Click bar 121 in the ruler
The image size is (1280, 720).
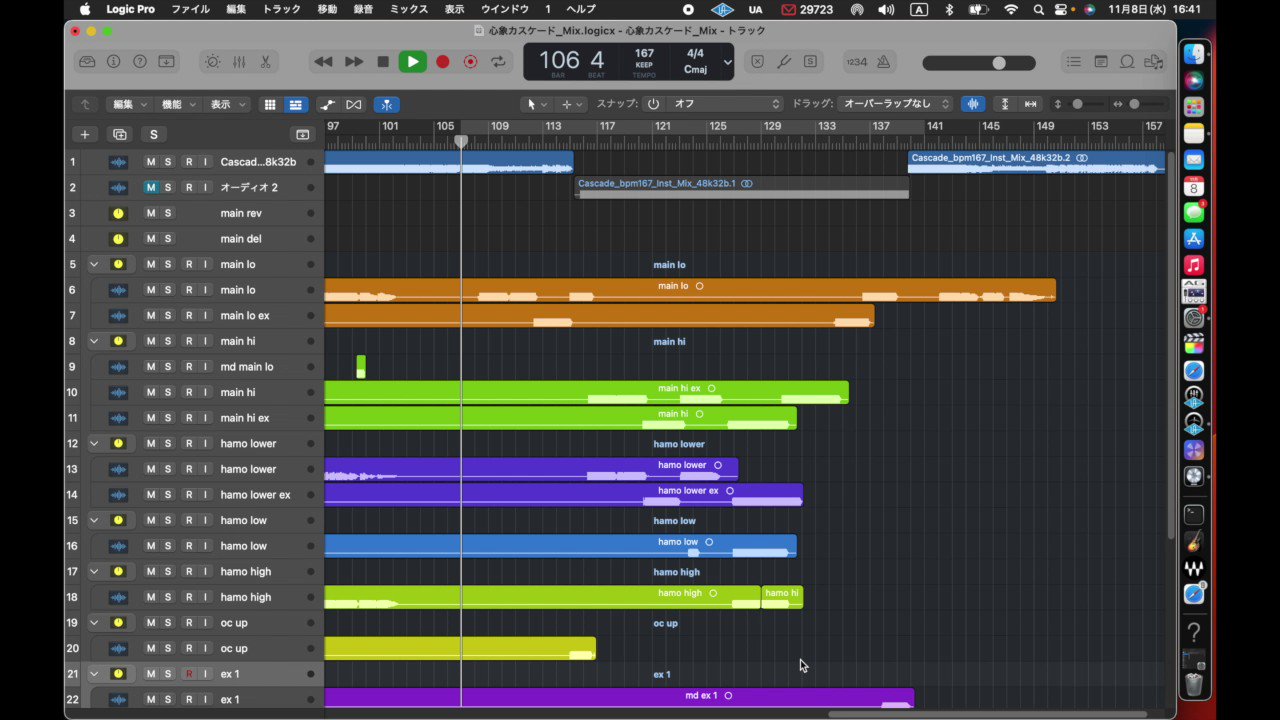(663, 127)
